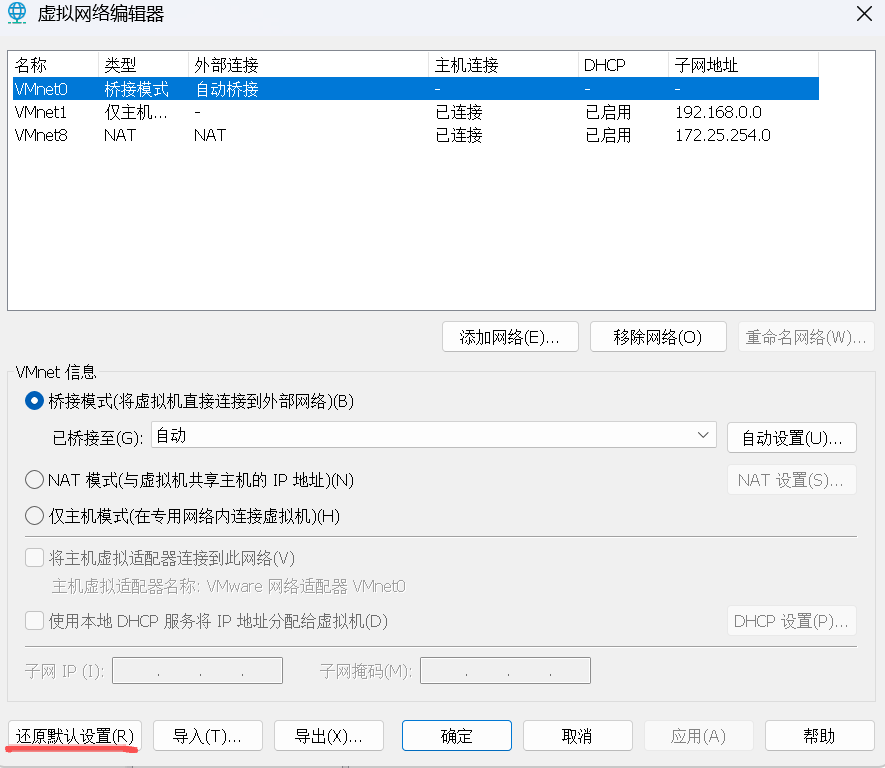The height and width of the screenshot is (768, 885).
Task: Click 导出(X) button
Action: pos(329,736)
